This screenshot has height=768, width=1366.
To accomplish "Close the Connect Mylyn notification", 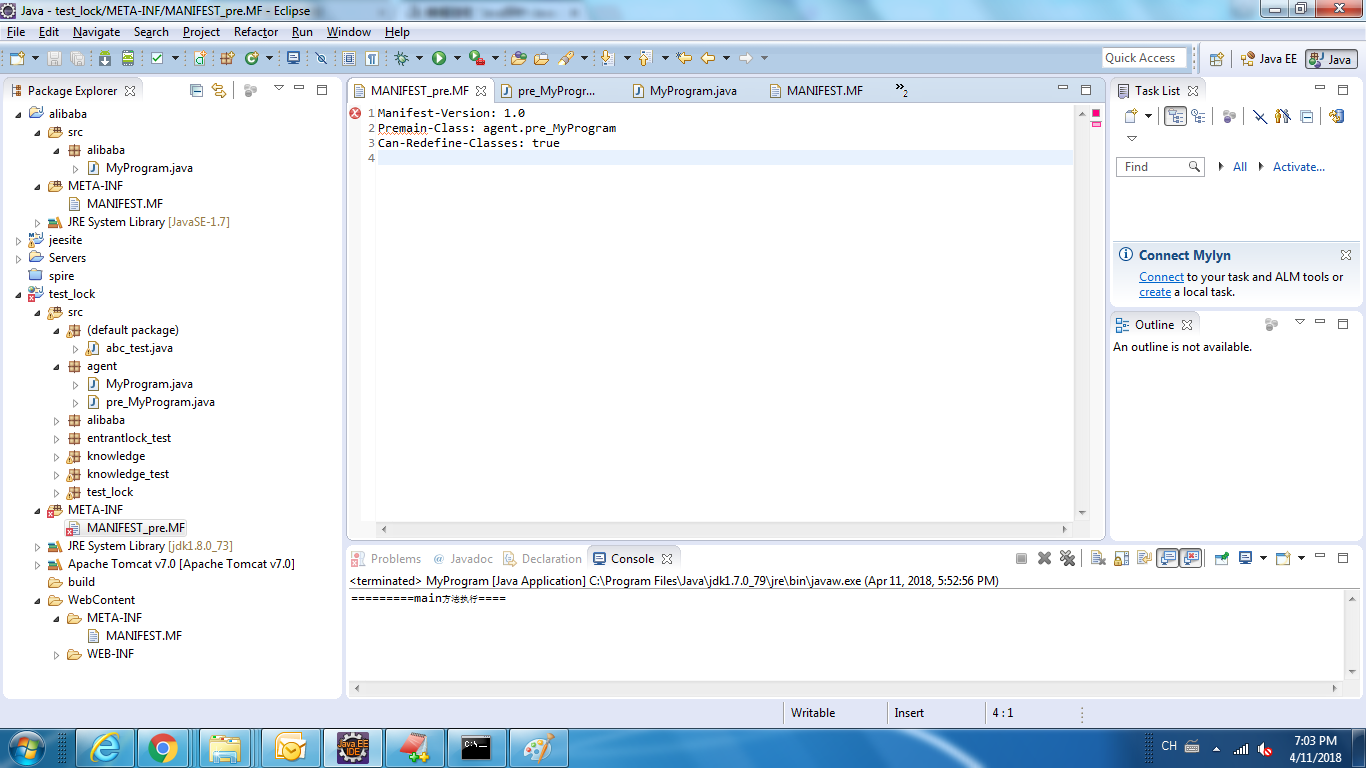I will point(1346,255).
